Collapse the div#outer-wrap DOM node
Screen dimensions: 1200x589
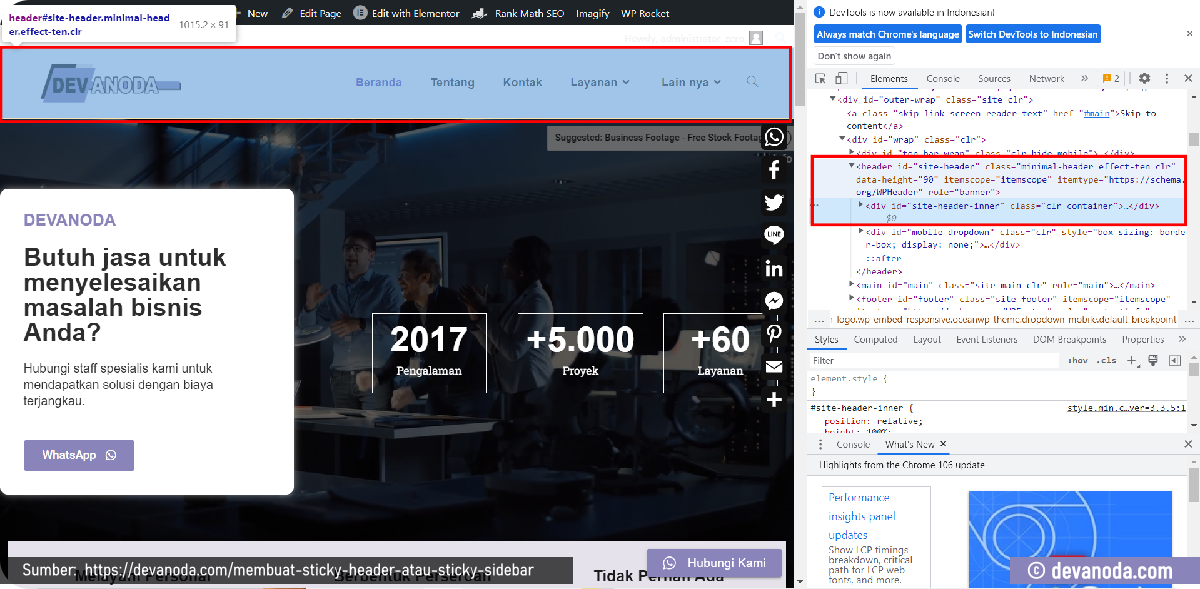(832, 100)
